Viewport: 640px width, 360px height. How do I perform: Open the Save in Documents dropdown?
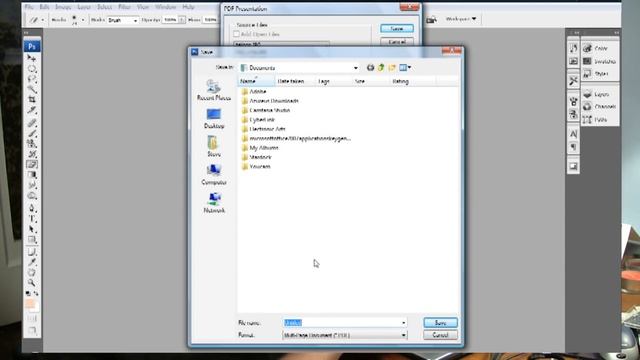[356, 68]
